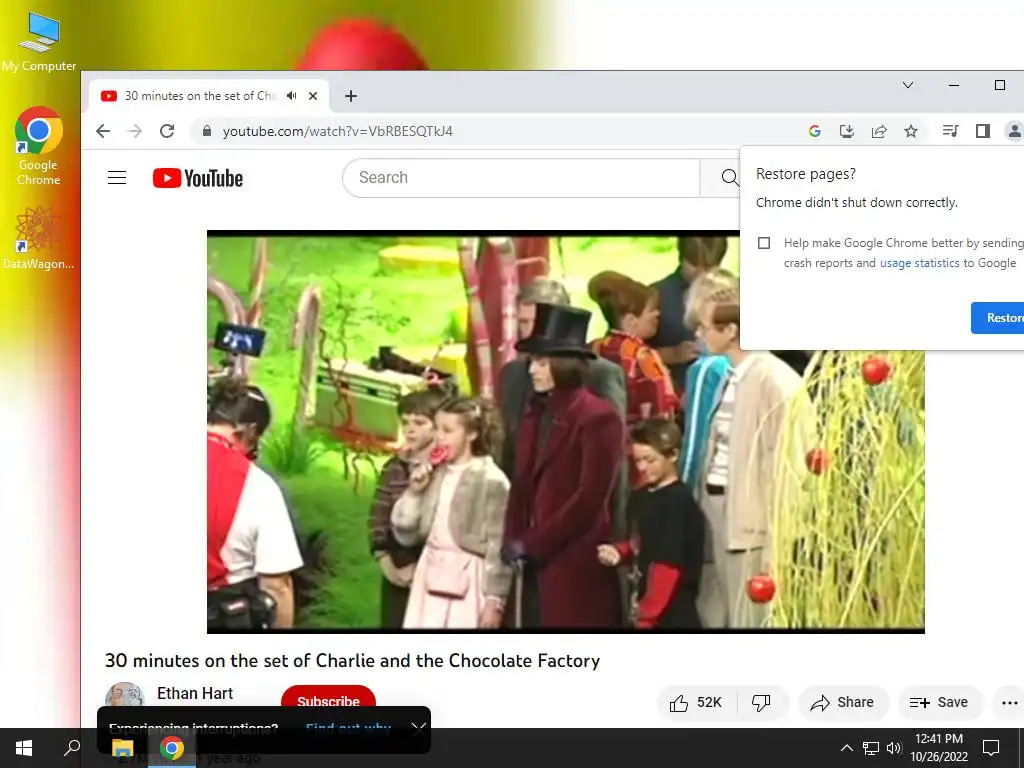Open the more actions three-dot menu
The width and height of the screenshot is (1024, 768).
[1010, 703]
